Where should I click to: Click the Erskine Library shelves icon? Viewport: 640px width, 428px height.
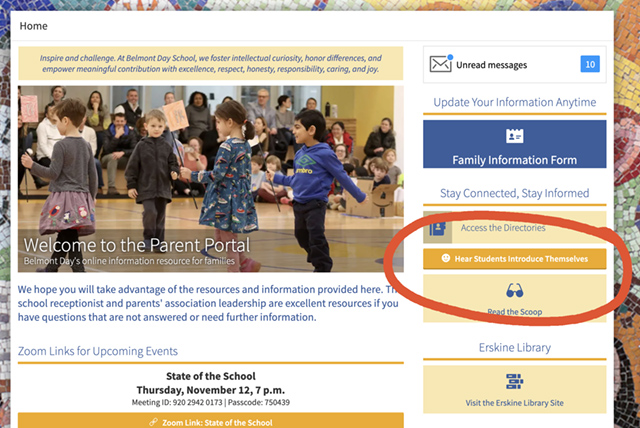pos(515,381)
